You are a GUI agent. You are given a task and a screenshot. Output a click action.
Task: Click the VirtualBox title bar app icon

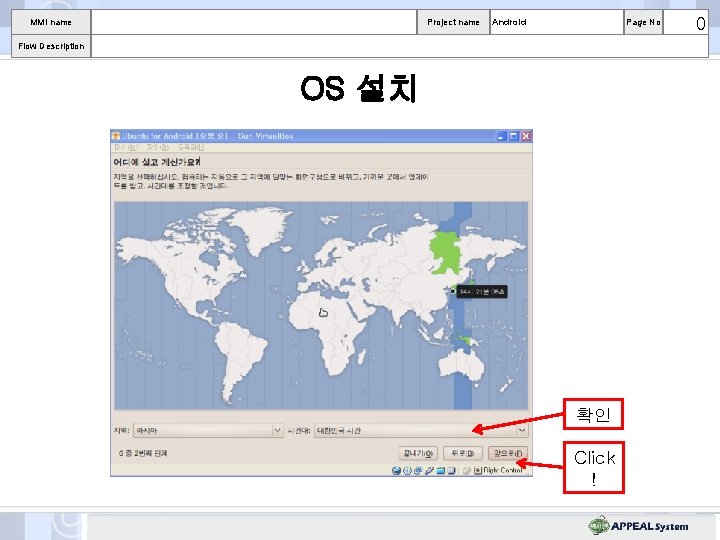[x=116, y=136]
